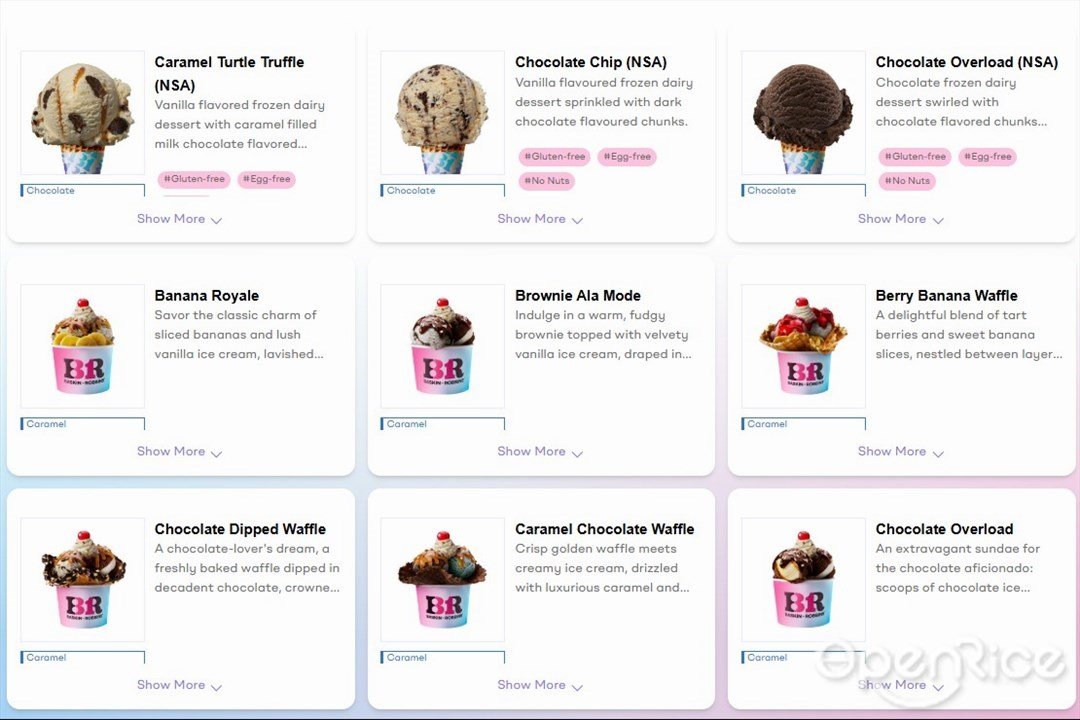The width and height of the screenshot is (1080, 720).
Task: Open the dark Chocolate Overload (NSA) cone image
Action: coord(803,112)
